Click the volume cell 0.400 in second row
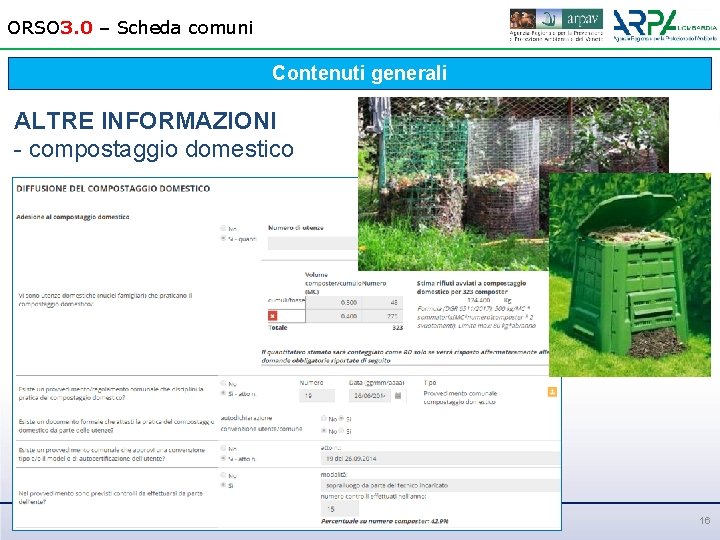Viewport: 720px width, 540px height. tap(333, 316)
